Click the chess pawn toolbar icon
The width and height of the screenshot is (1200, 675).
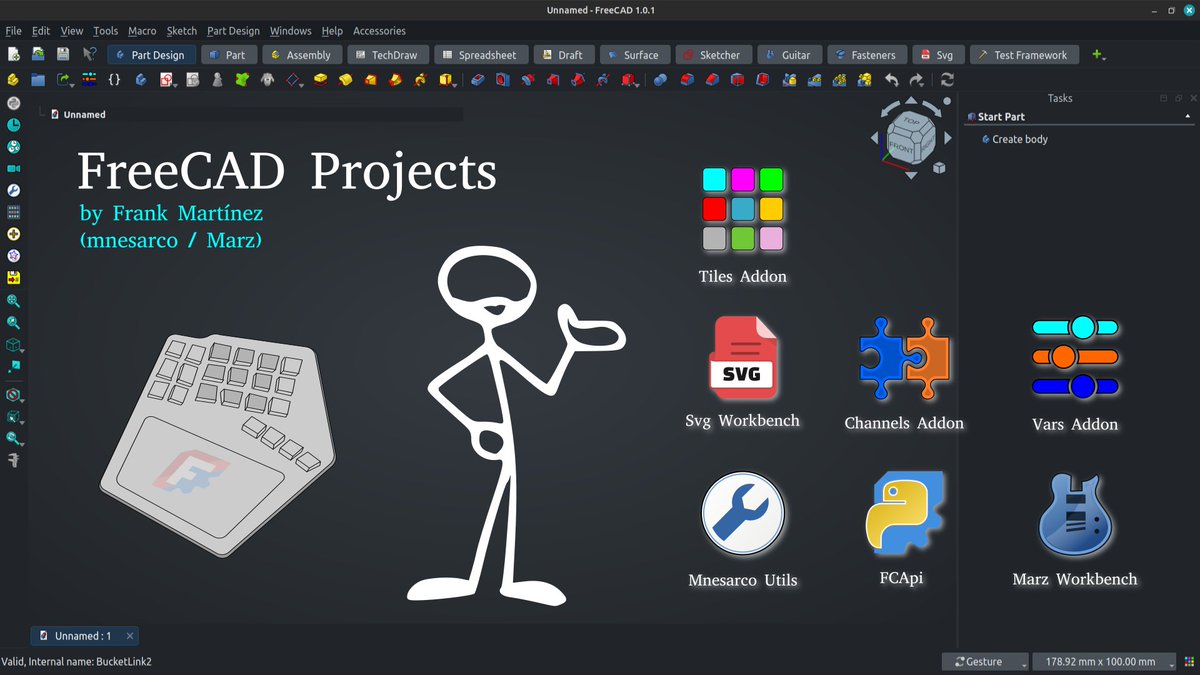pos(217,80)
